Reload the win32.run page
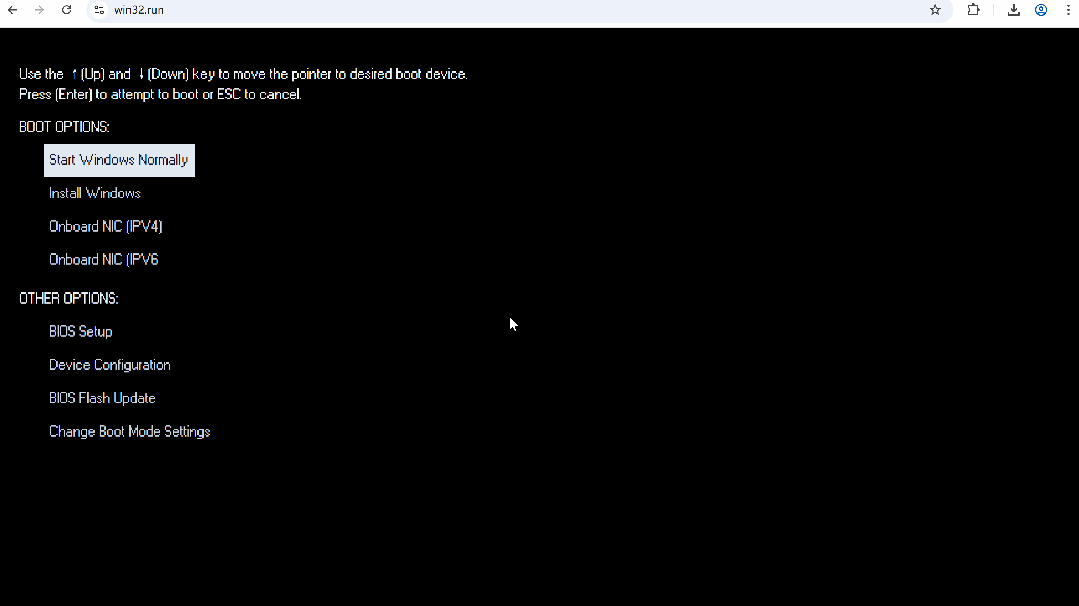The height and width of the screenshot is (606, 1079). [66, 10]
